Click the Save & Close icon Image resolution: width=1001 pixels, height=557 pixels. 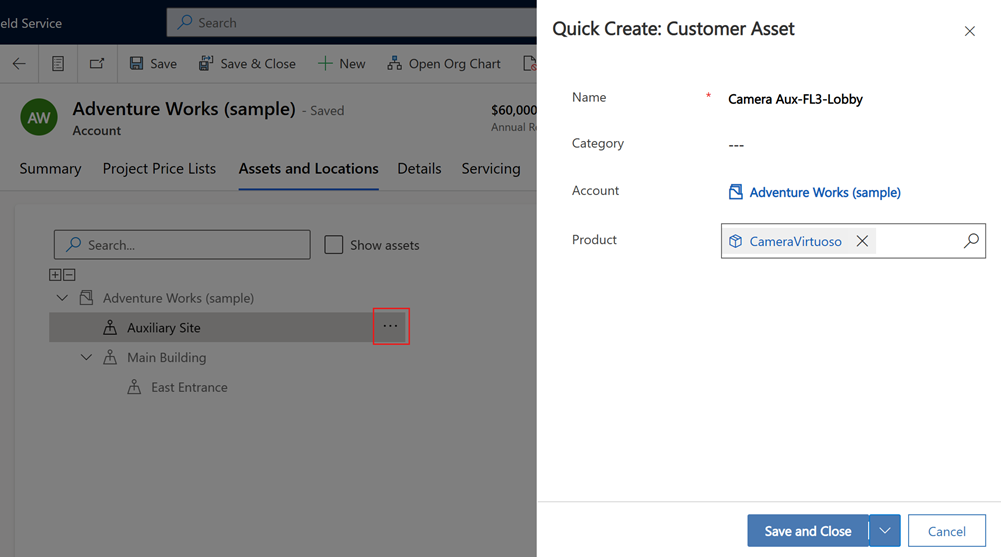(x=206, y=63)
